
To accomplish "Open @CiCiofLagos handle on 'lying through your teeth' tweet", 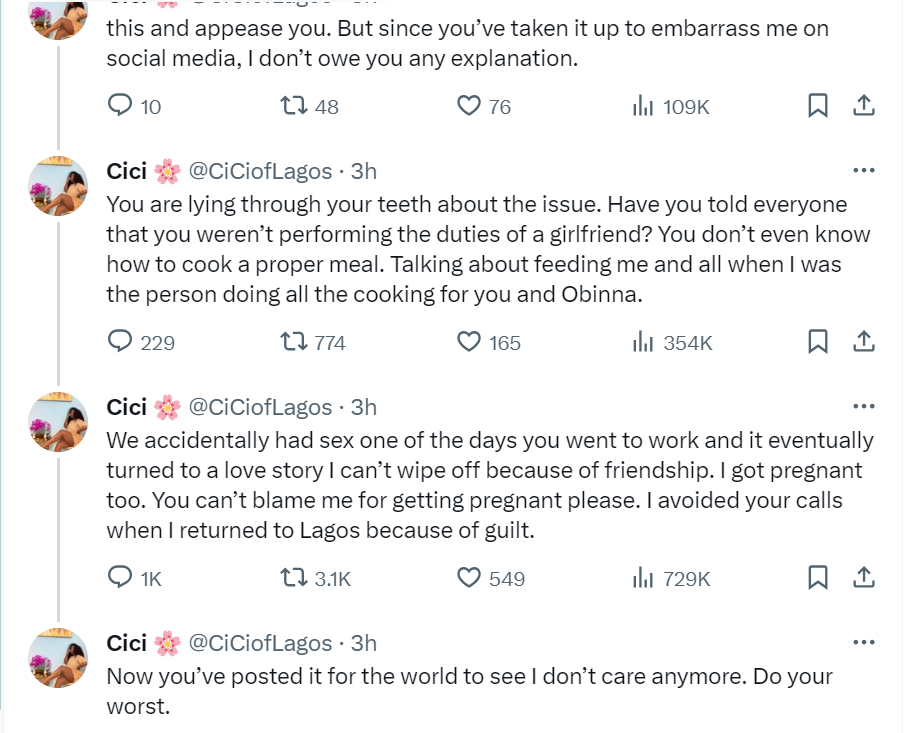I will point(260,171).
